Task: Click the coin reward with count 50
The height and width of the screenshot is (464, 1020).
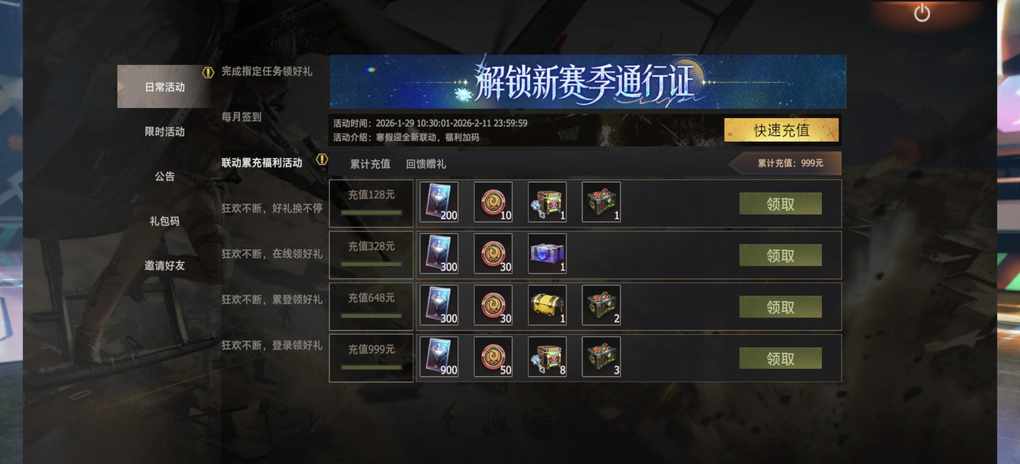Action: [493, 357]
